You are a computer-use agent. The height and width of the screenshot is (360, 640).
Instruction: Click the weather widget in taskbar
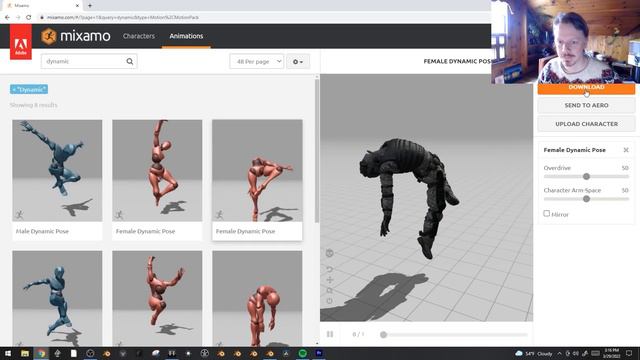[534, 353]
